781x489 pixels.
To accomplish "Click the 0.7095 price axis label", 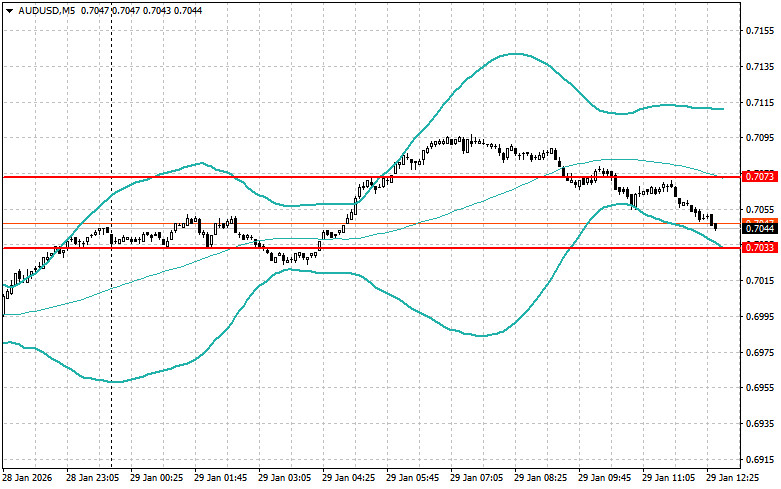I will tap(760, 138).
